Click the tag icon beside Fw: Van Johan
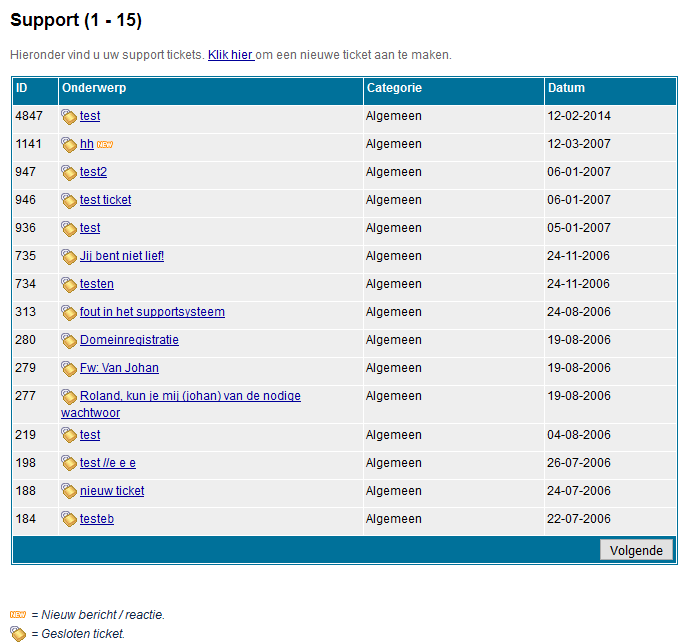Screen dimensions: 688x644 [x=69, y=369]
